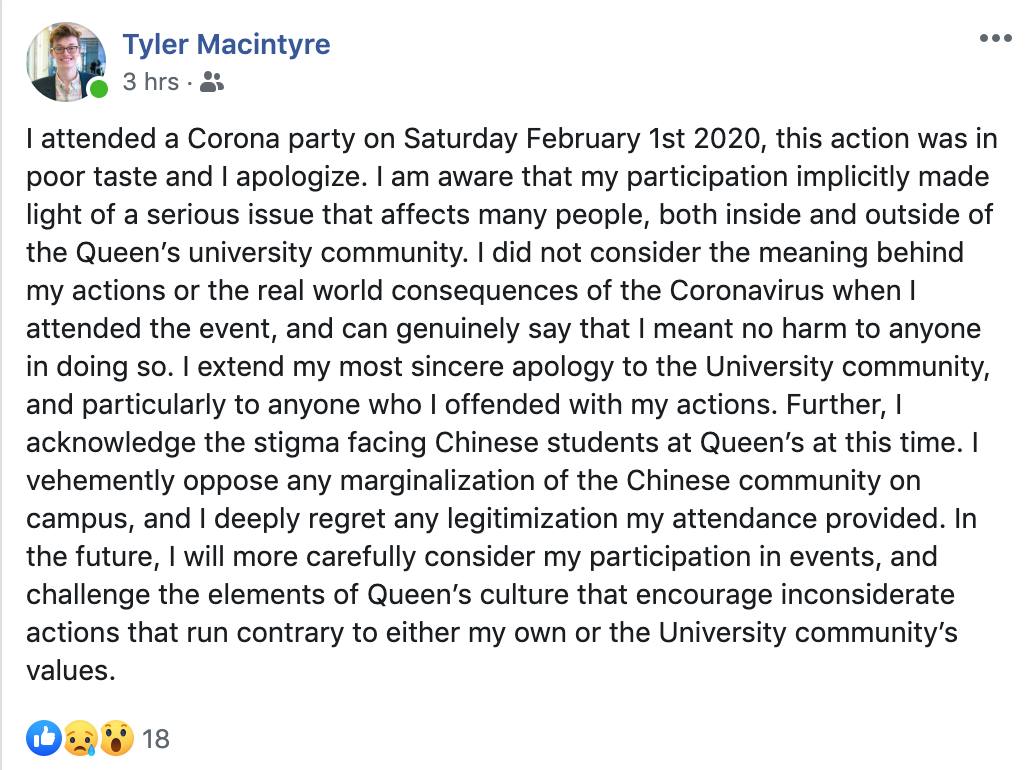Screen dimensions: 1028x770
Task: Open the post options with the three-dot icon
Action: click(997, 38)
